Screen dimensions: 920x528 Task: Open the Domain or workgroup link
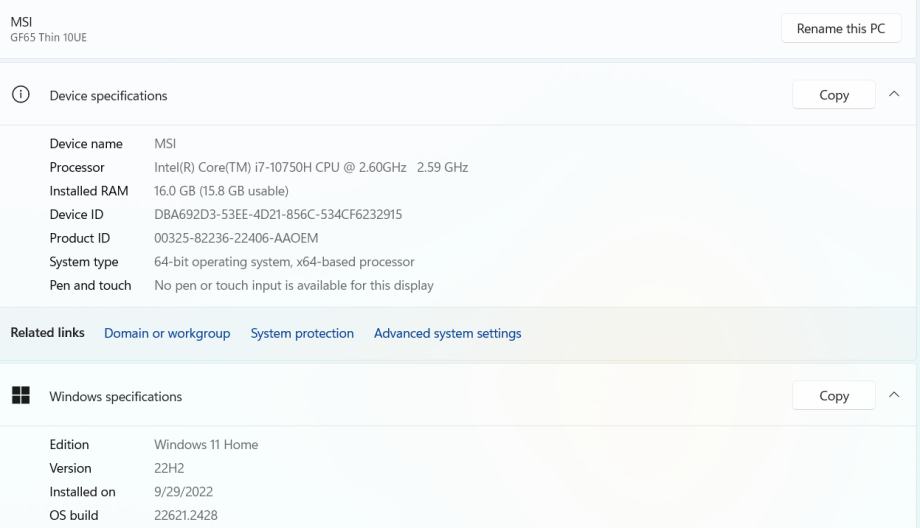coord(167,333)
